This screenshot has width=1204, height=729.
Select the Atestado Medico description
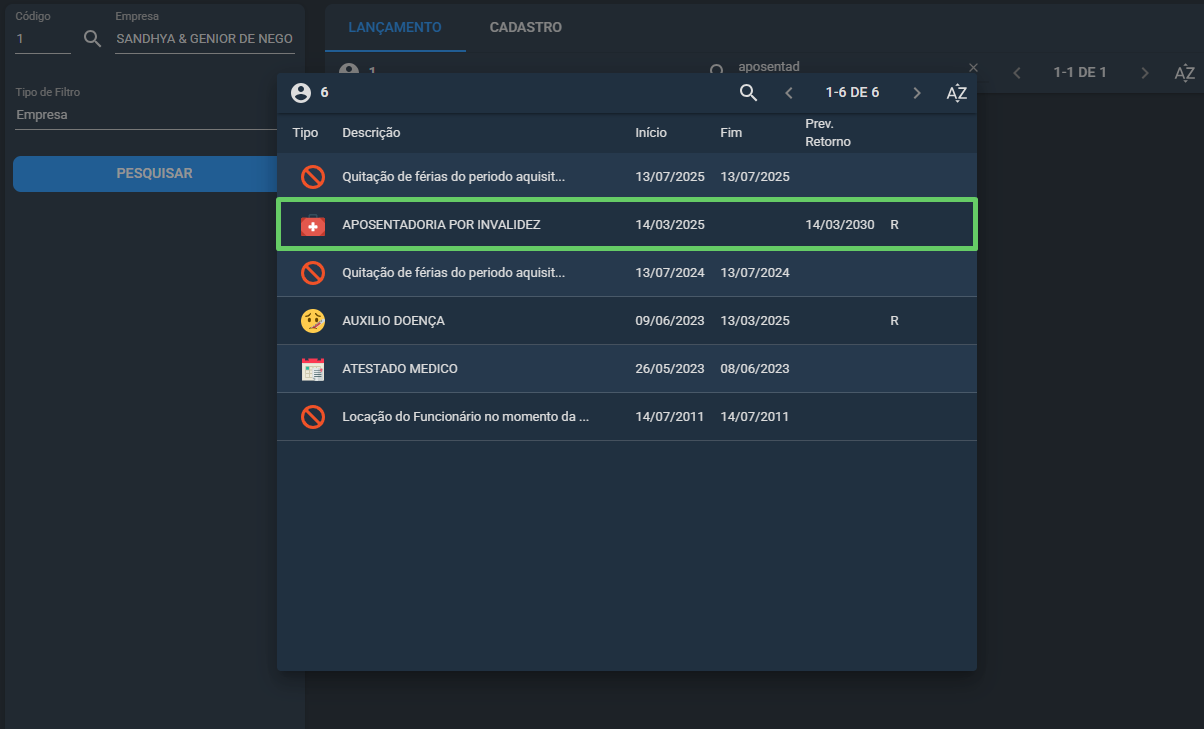pos(400,369)
